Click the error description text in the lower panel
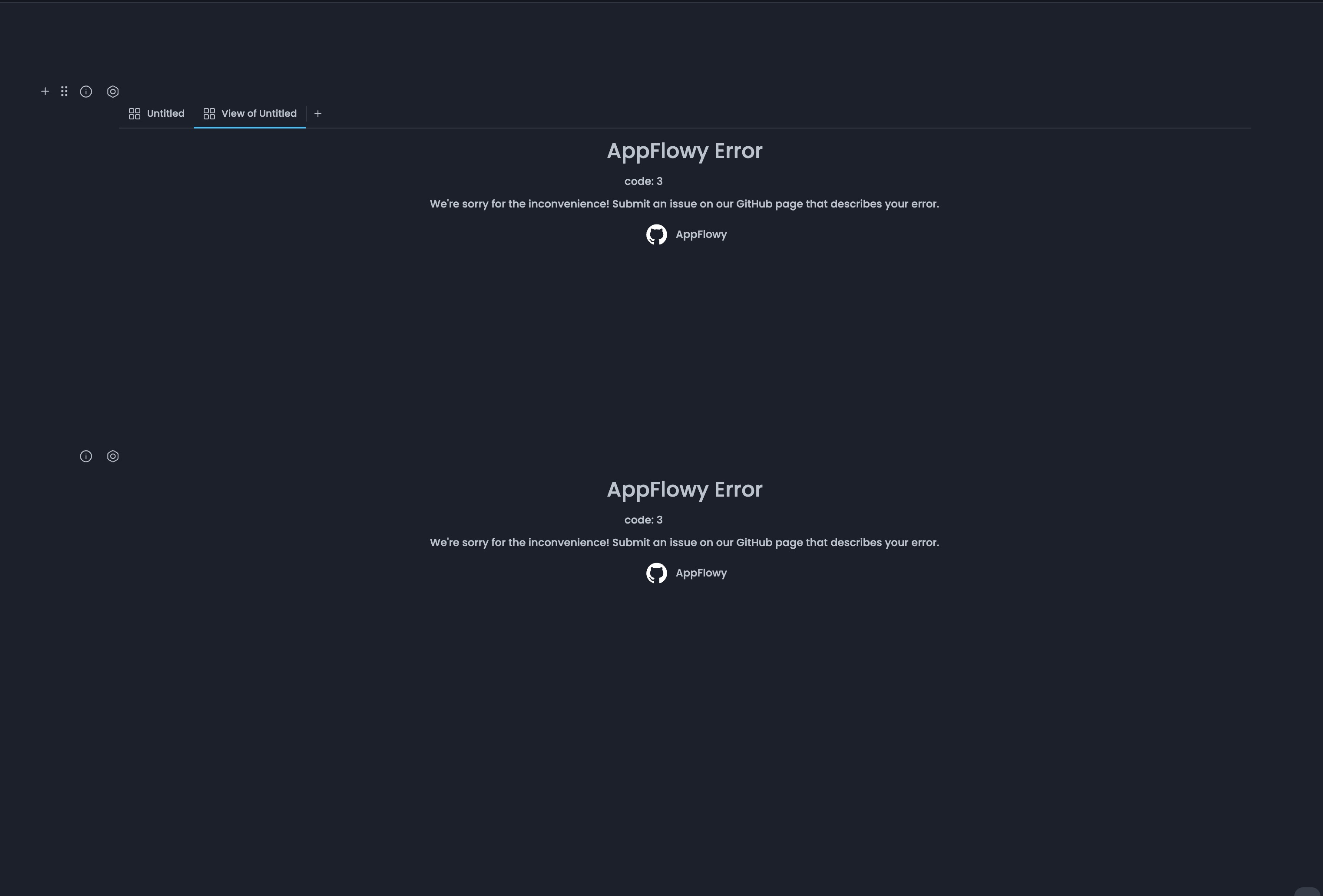1323x896 pixels. tap(684, 542)
